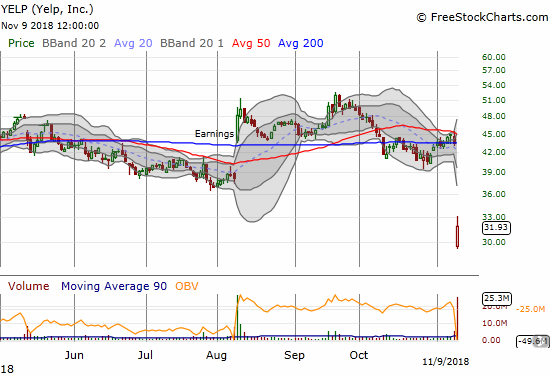Click the Sep month label
550x375 pixels.
pos(294,355)
